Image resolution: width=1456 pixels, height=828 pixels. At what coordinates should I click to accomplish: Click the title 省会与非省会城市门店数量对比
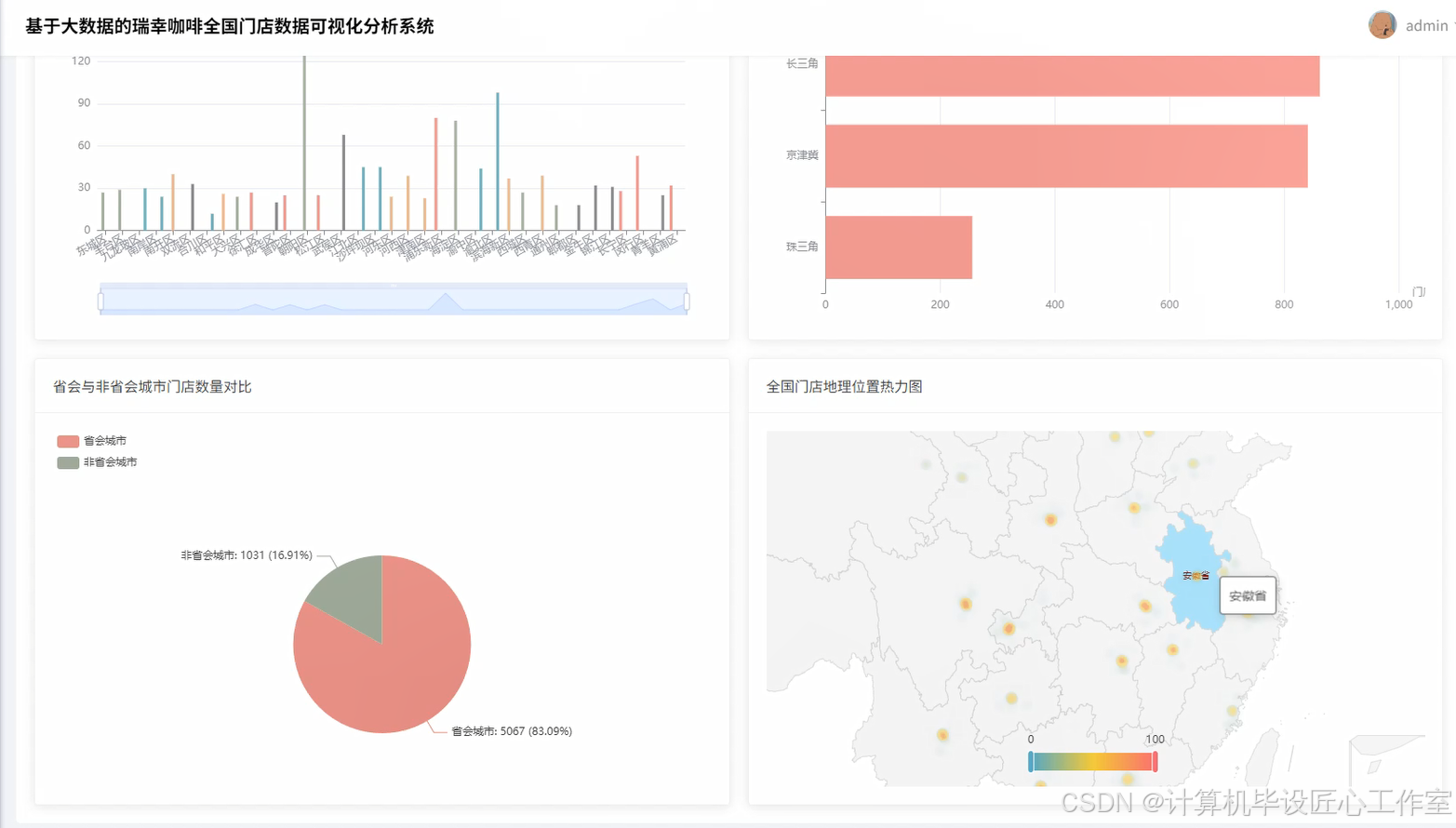click(x=153, y=387)
